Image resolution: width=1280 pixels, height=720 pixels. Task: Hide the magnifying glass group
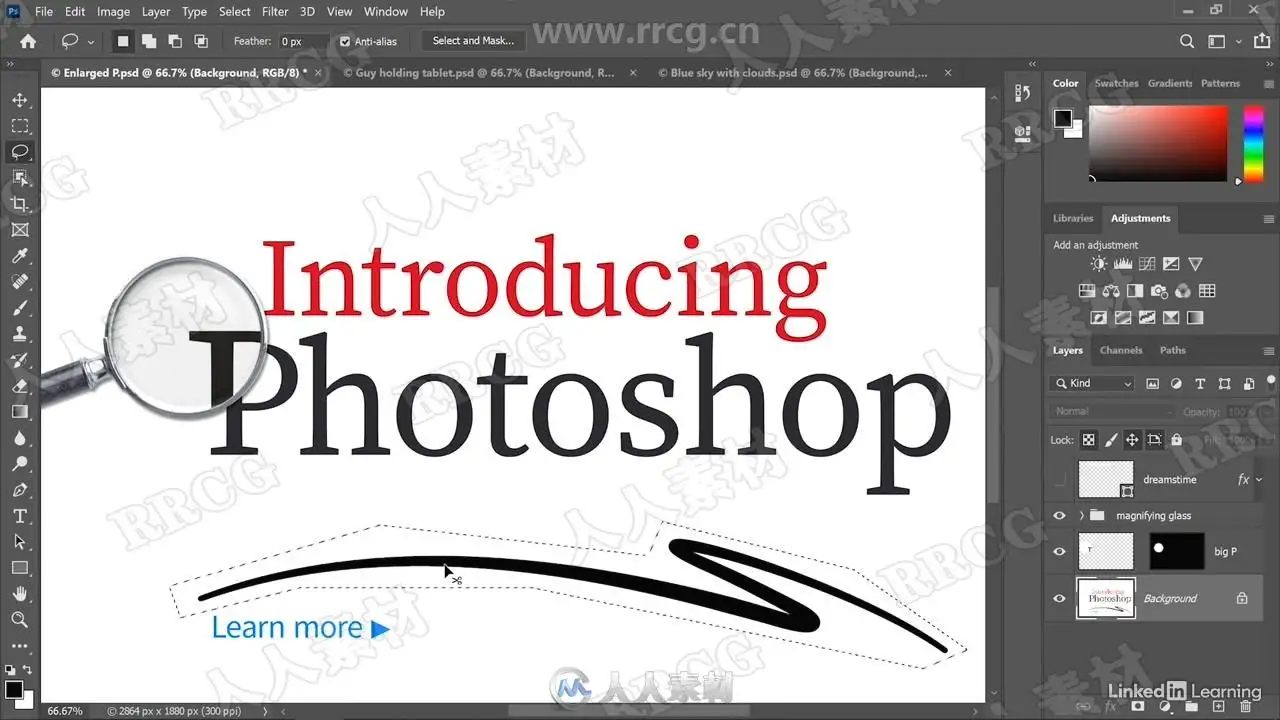click(1059, 516)
